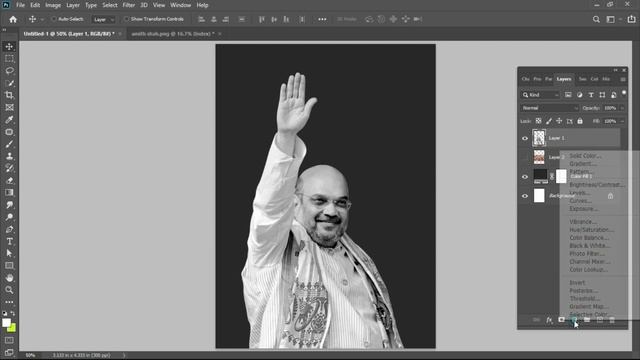The image size is (640, 360).
Task: Open the Layers panel flyout menu
Action: coord(623,79)
